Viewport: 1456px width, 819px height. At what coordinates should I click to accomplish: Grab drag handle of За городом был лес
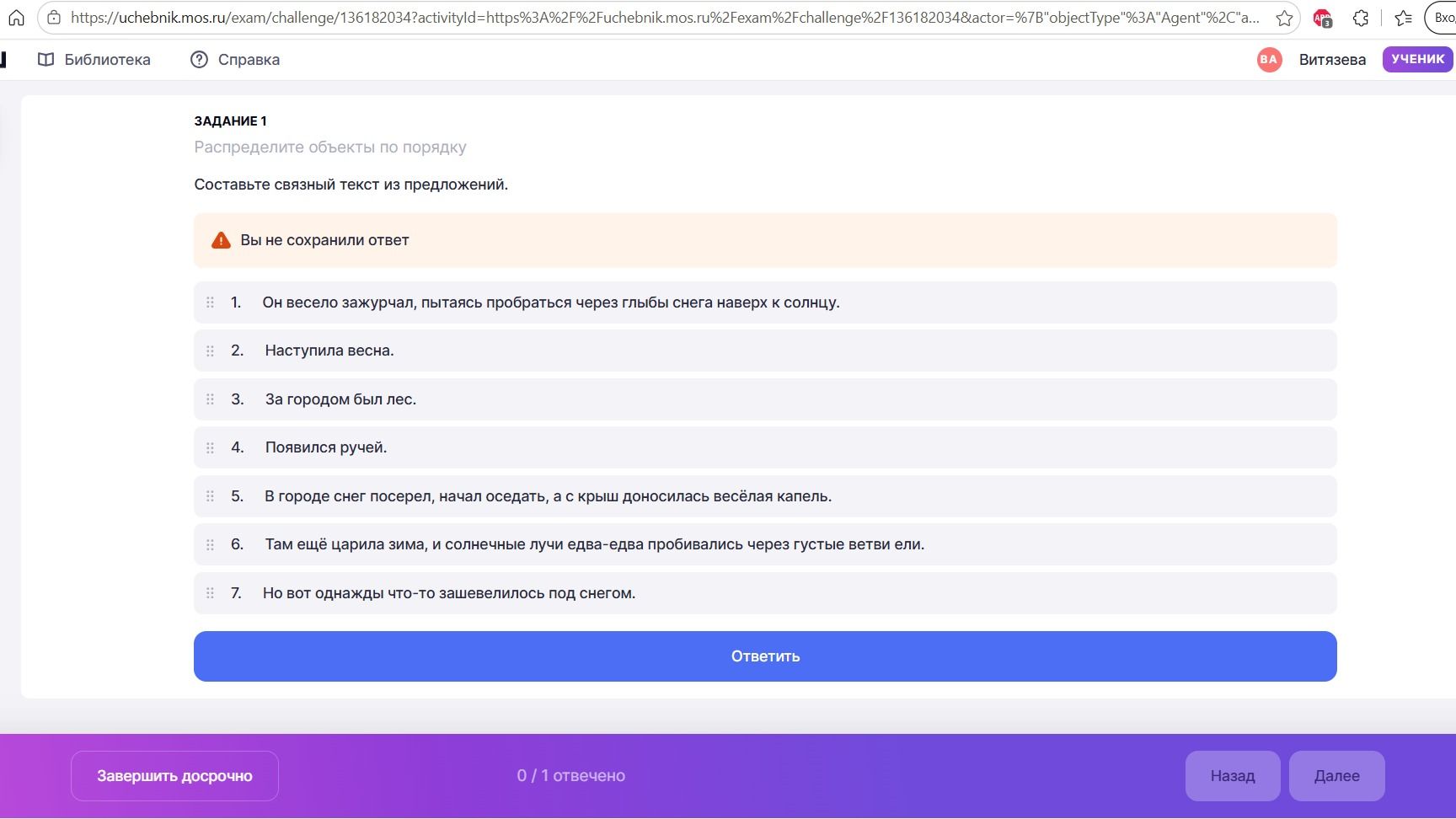pos(210,399)
